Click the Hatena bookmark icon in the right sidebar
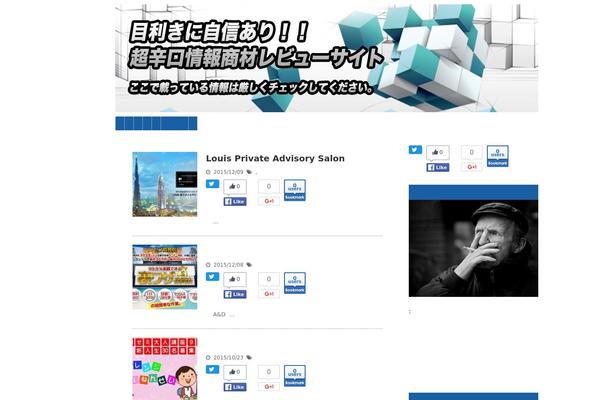This screenshot has height=400, width=600. pyautogui.click(x=497, y=156)
